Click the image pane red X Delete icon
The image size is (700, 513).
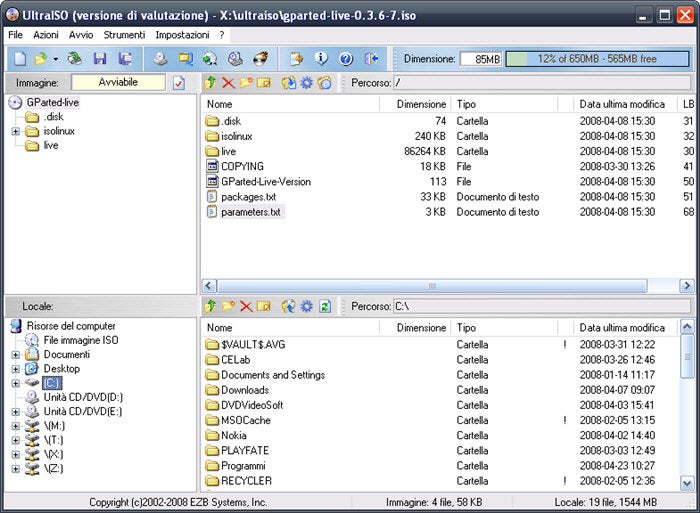click(228, 83)
